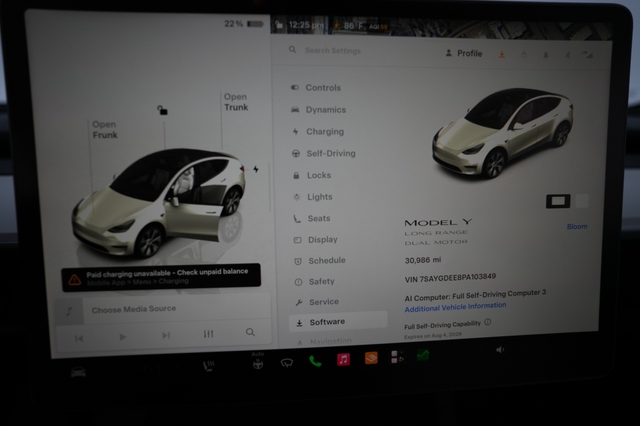Open the media equalizer icon
Viewport: 640px width, 426px height.
(208, 334)
